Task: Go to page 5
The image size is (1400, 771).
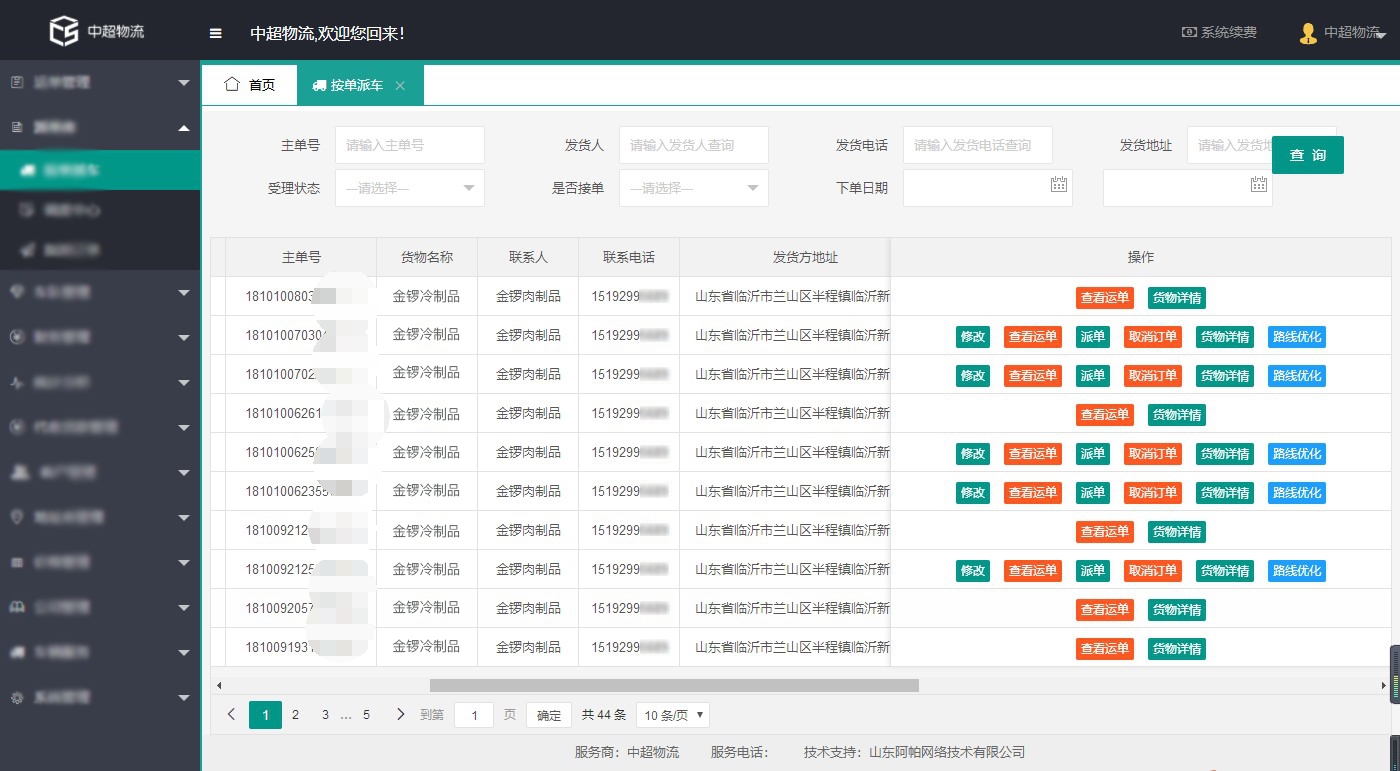Action: point(366,715)
